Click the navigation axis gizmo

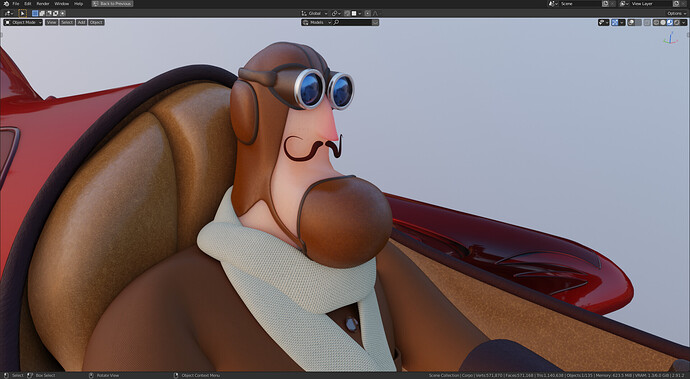[670, 39]
